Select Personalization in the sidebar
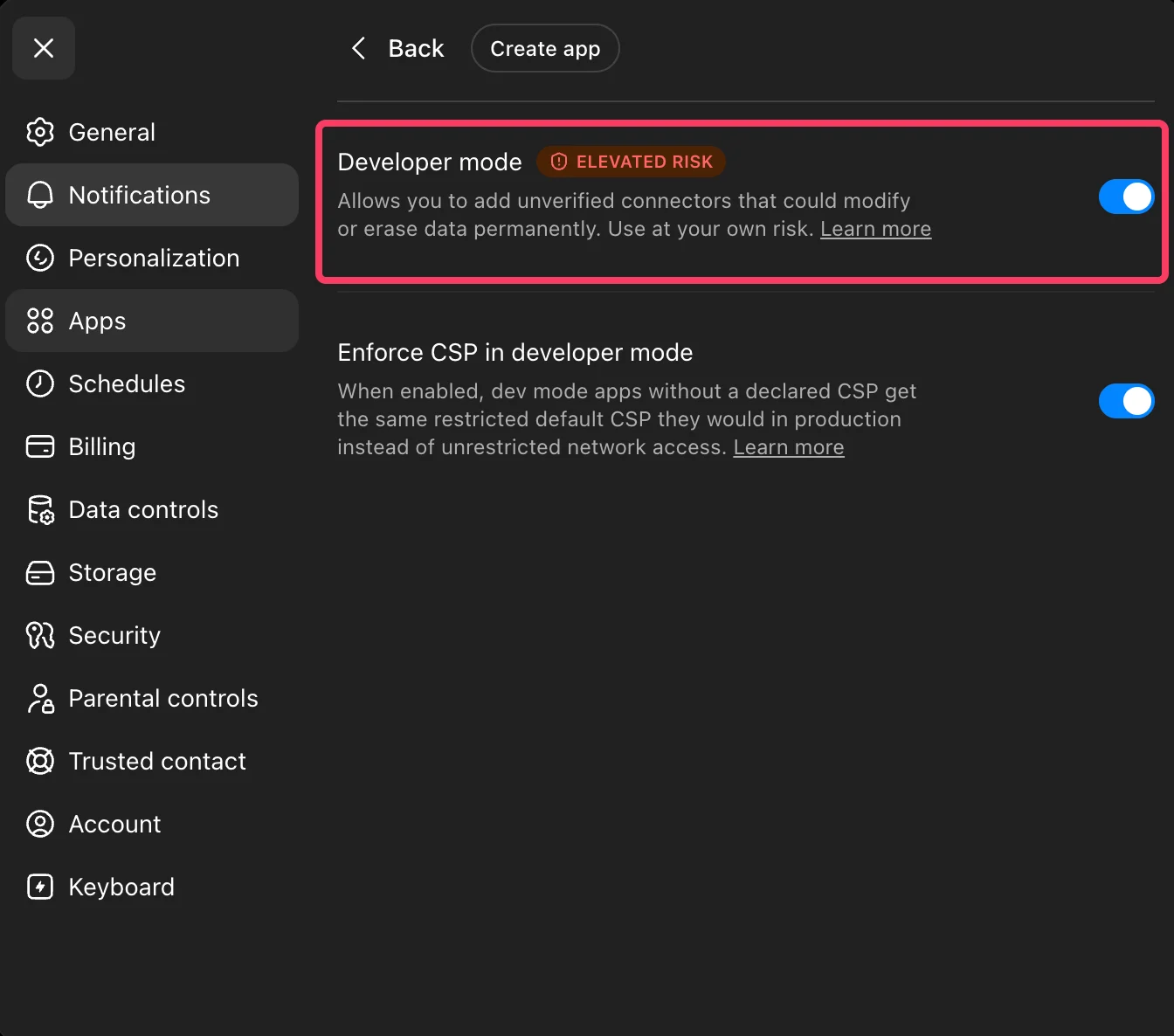1174x1036 pixels. click(152, 258)
